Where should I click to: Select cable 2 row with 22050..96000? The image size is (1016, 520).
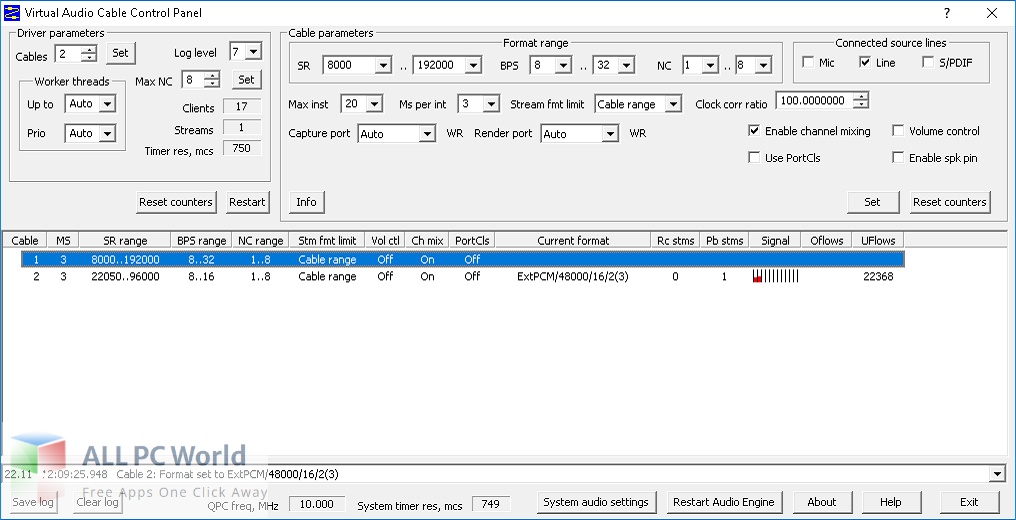point(463,277)
